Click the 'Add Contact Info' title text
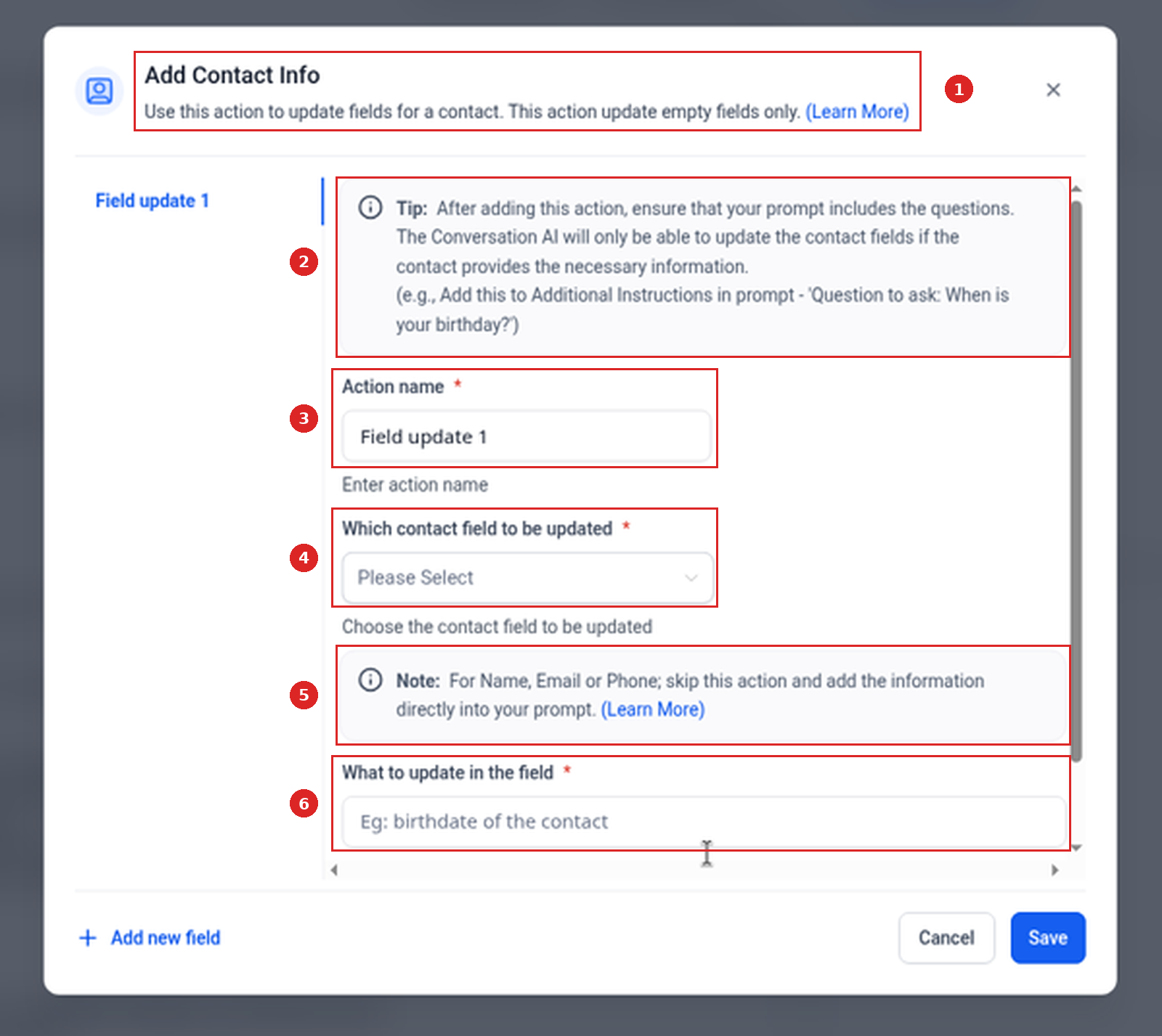The width and height of the screenshot is (1162, 1036). pos(232,75)
